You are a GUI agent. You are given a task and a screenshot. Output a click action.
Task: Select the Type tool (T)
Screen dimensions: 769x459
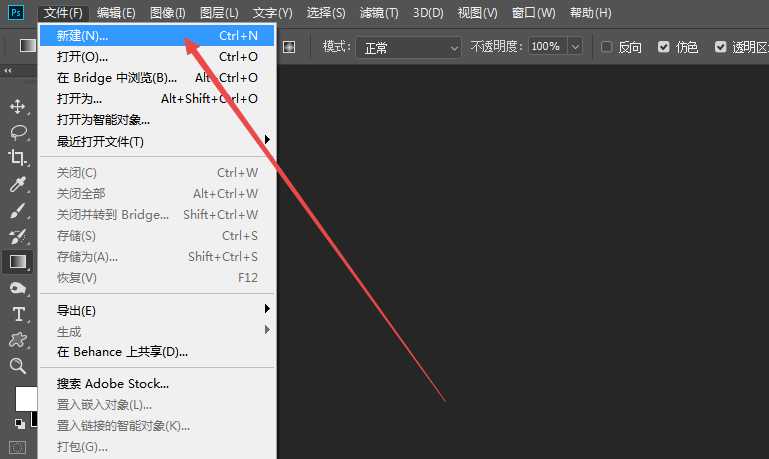coord(18,314)
